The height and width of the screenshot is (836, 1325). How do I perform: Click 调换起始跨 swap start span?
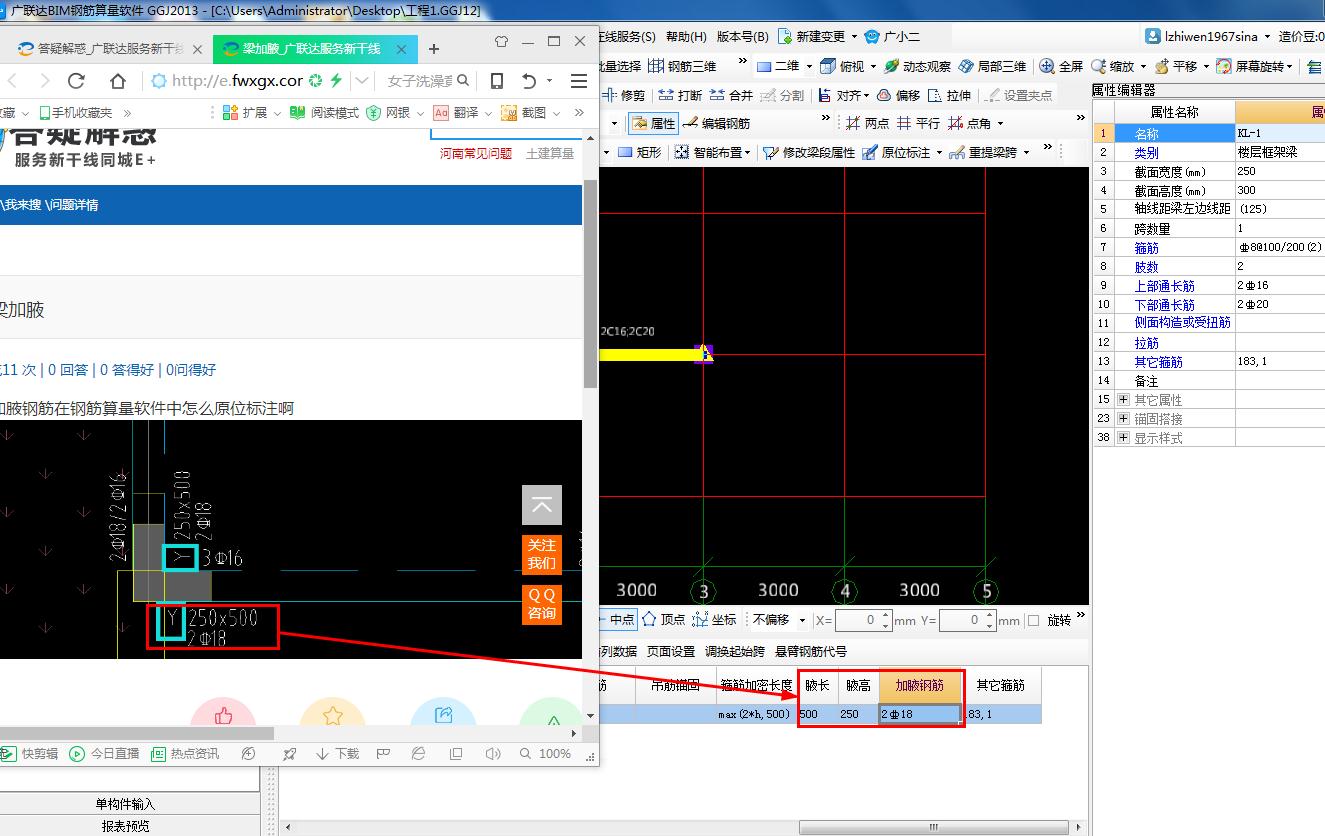click(x=734, y=651)
